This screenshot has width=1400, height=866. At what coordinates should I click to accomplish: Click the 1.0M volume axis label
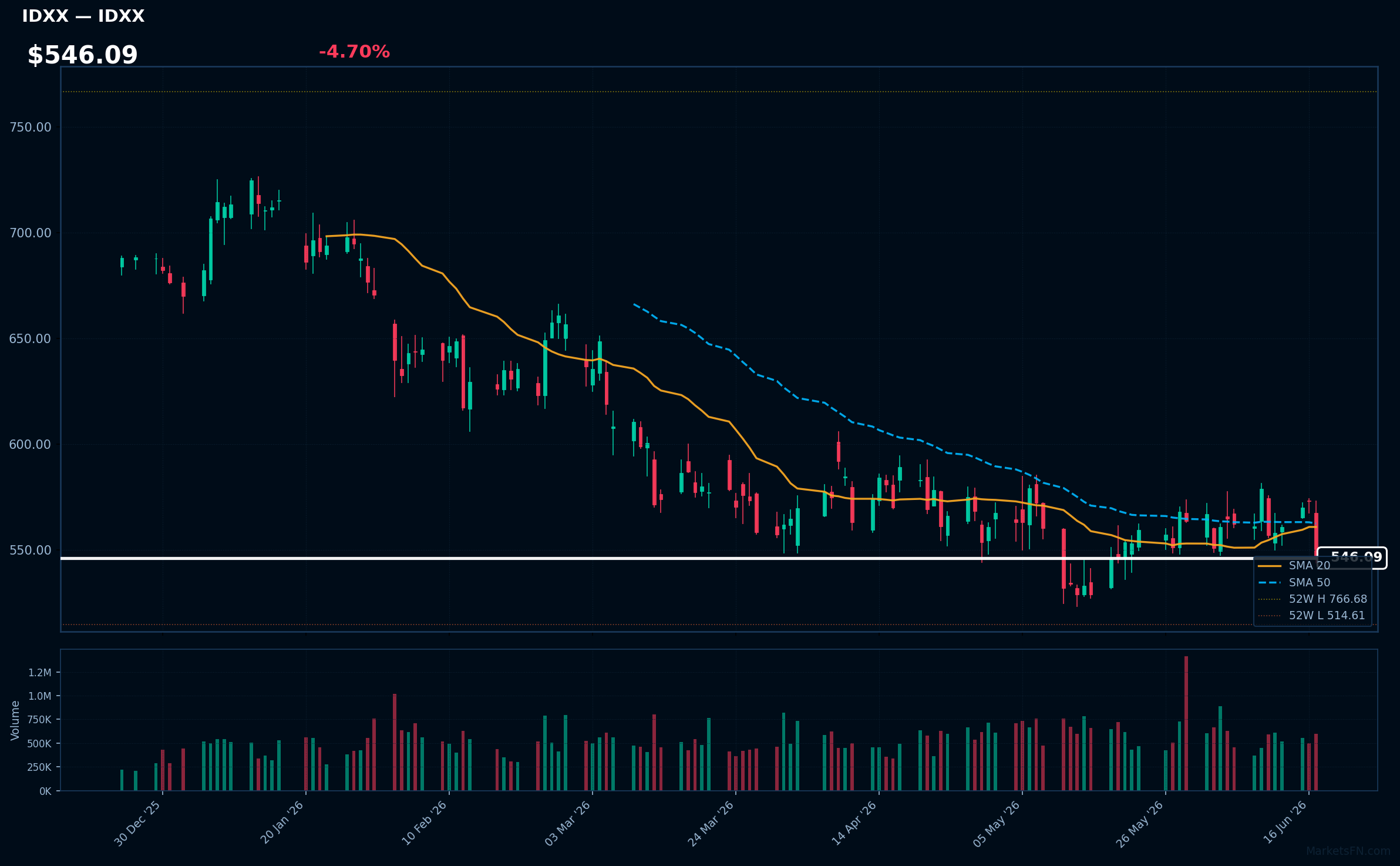(x=40, y=696)
